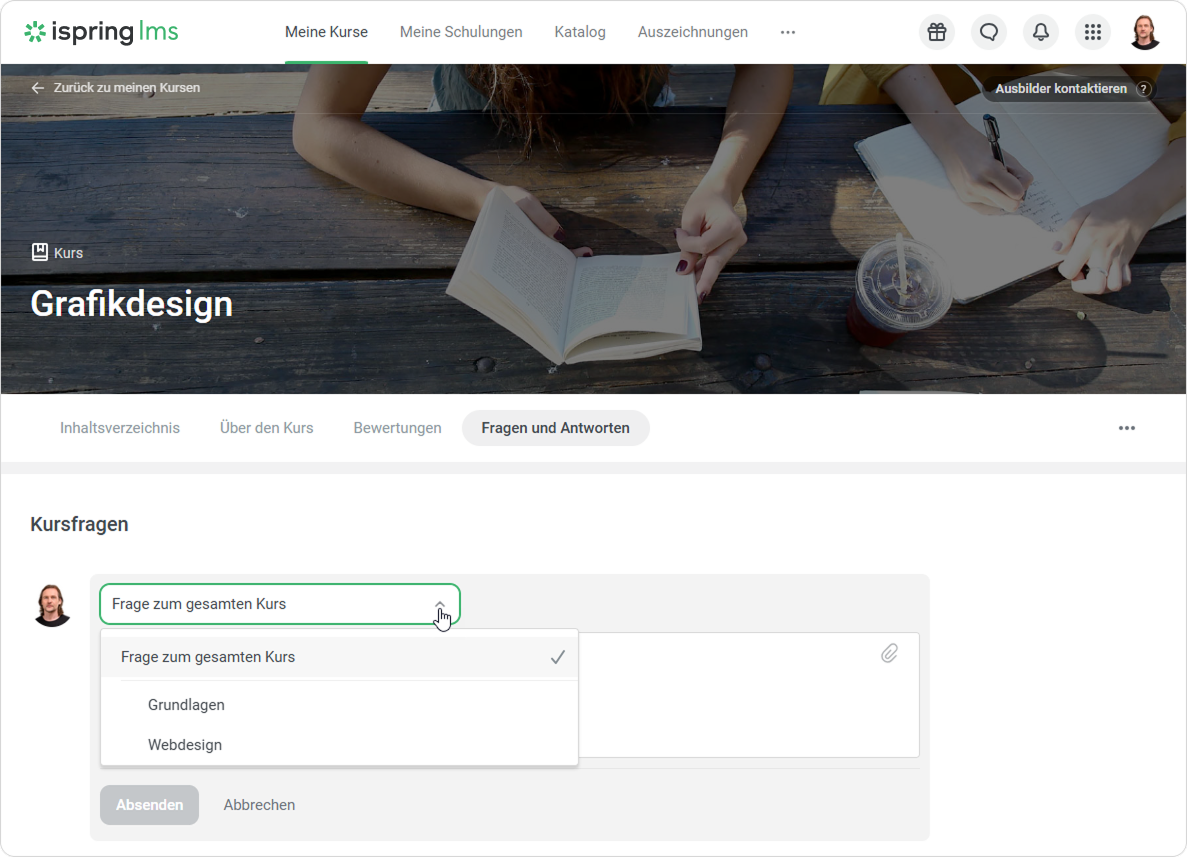Open the Bewertungen tab
The image size is (1187, 857).
point(397,428)
